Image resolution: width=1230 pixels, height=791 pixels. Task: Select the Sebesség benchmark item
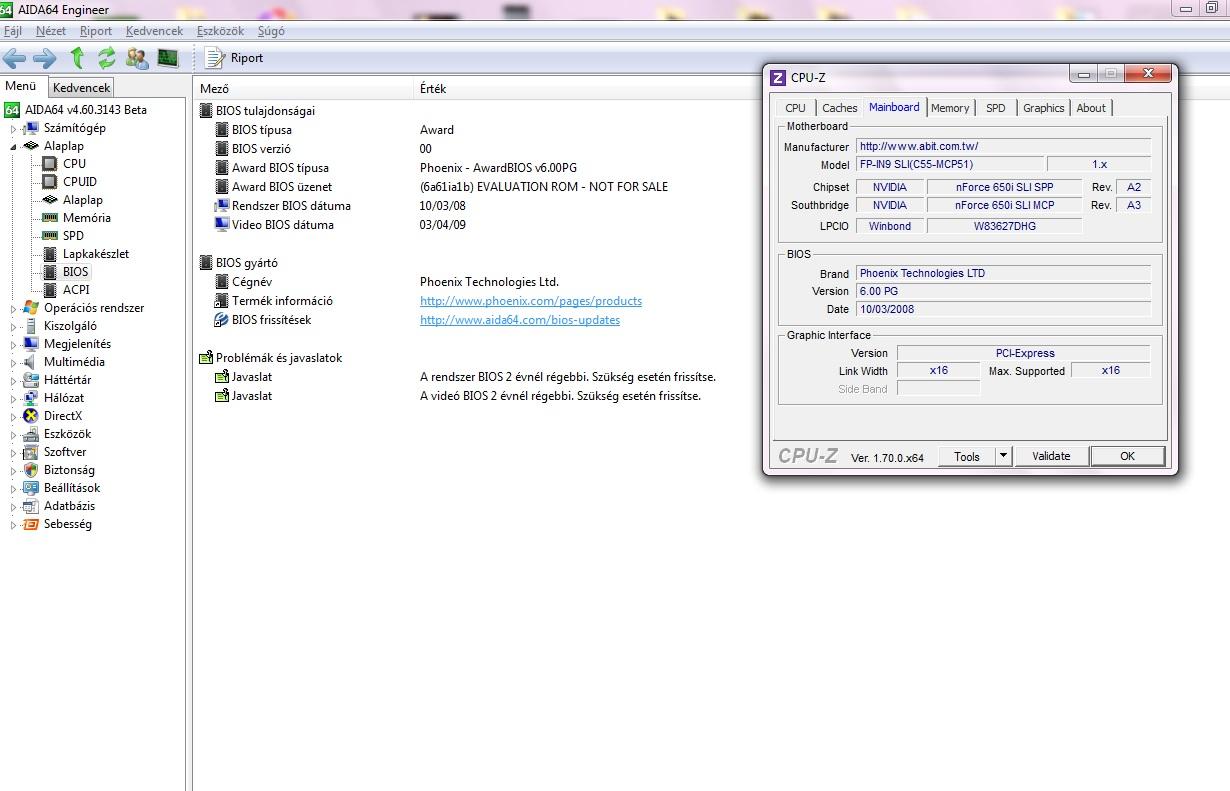click(x=67, y=524)
